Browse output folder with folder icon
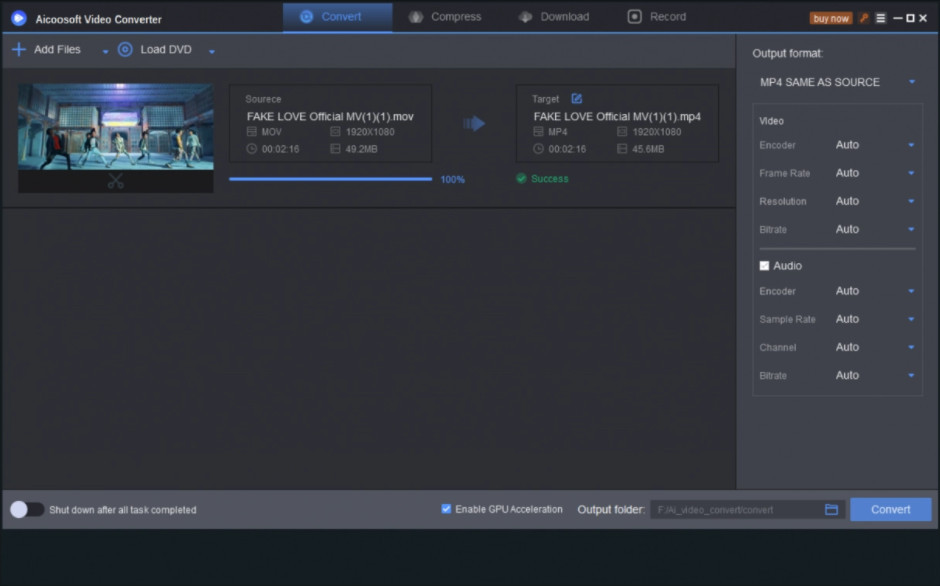940x586 pixels. coord(831,509)
